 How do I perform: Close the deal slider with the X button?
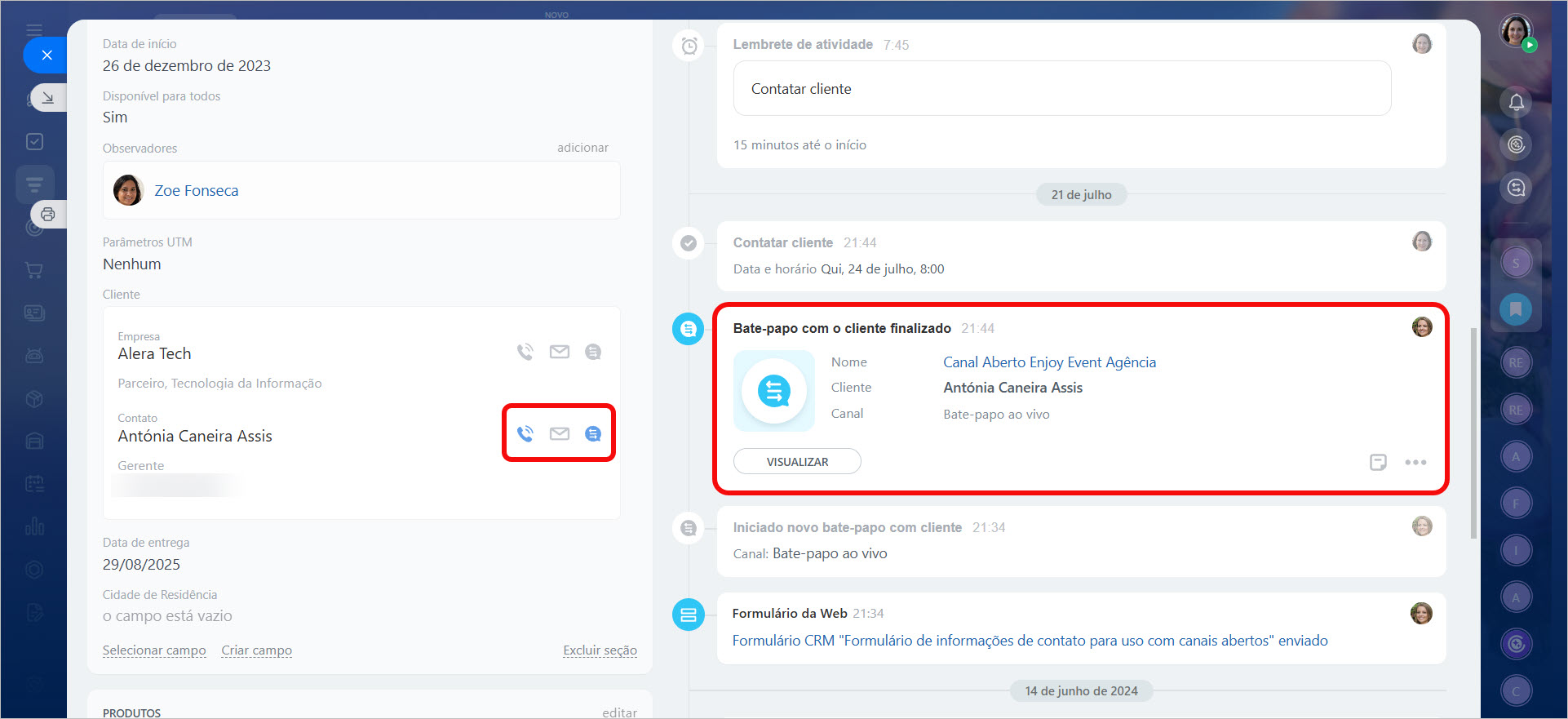click(x=47, y=55)
